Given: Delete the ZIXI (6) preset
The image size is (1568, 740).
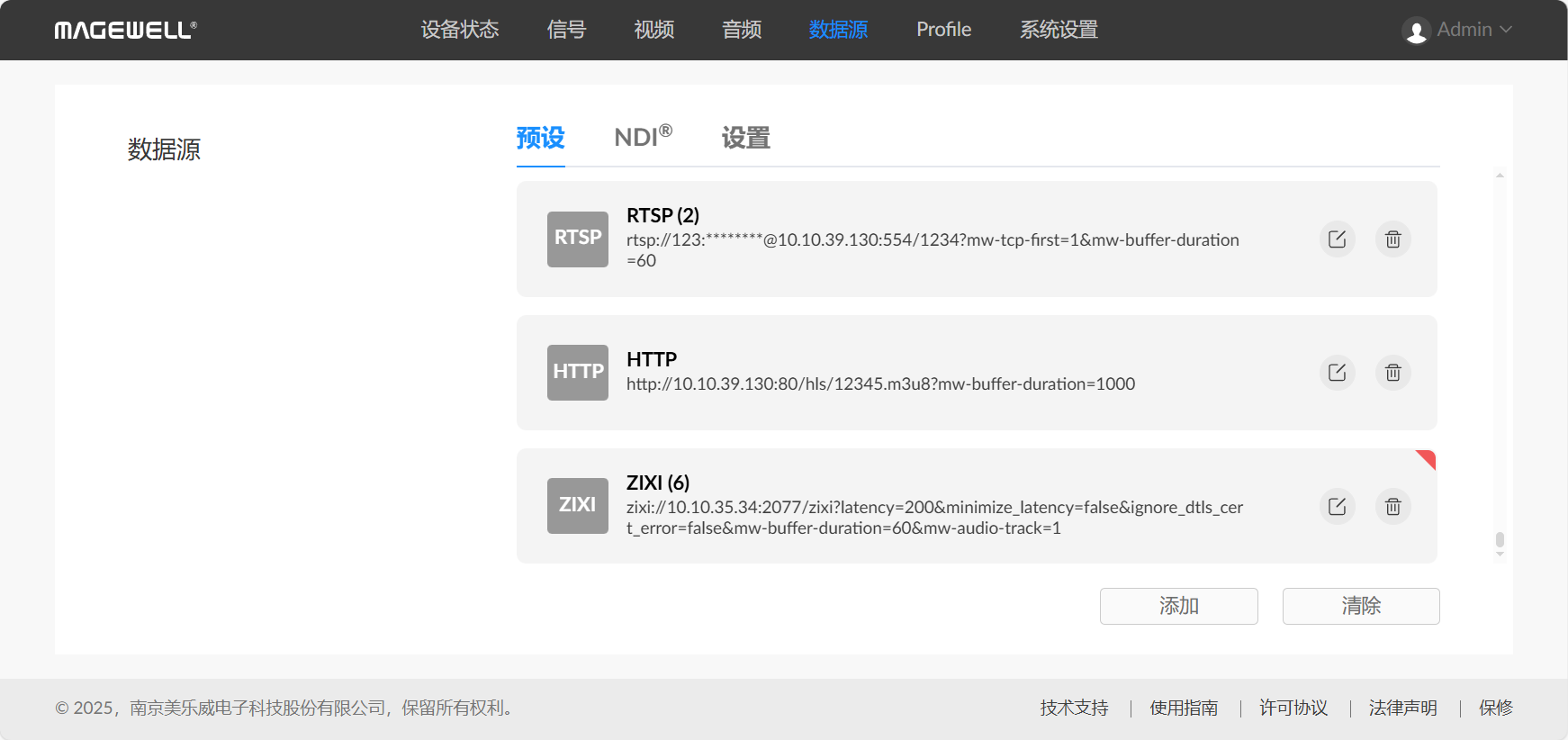Looking at the screenshot, I should click(x=1392, y=507).
